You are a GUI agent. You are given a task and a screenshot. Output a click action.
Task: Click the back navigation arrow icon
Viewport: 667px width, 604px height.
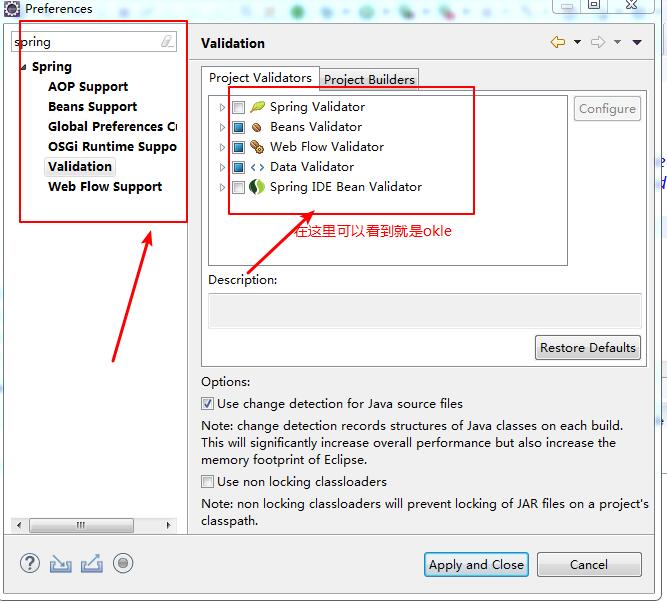point(558,42)
